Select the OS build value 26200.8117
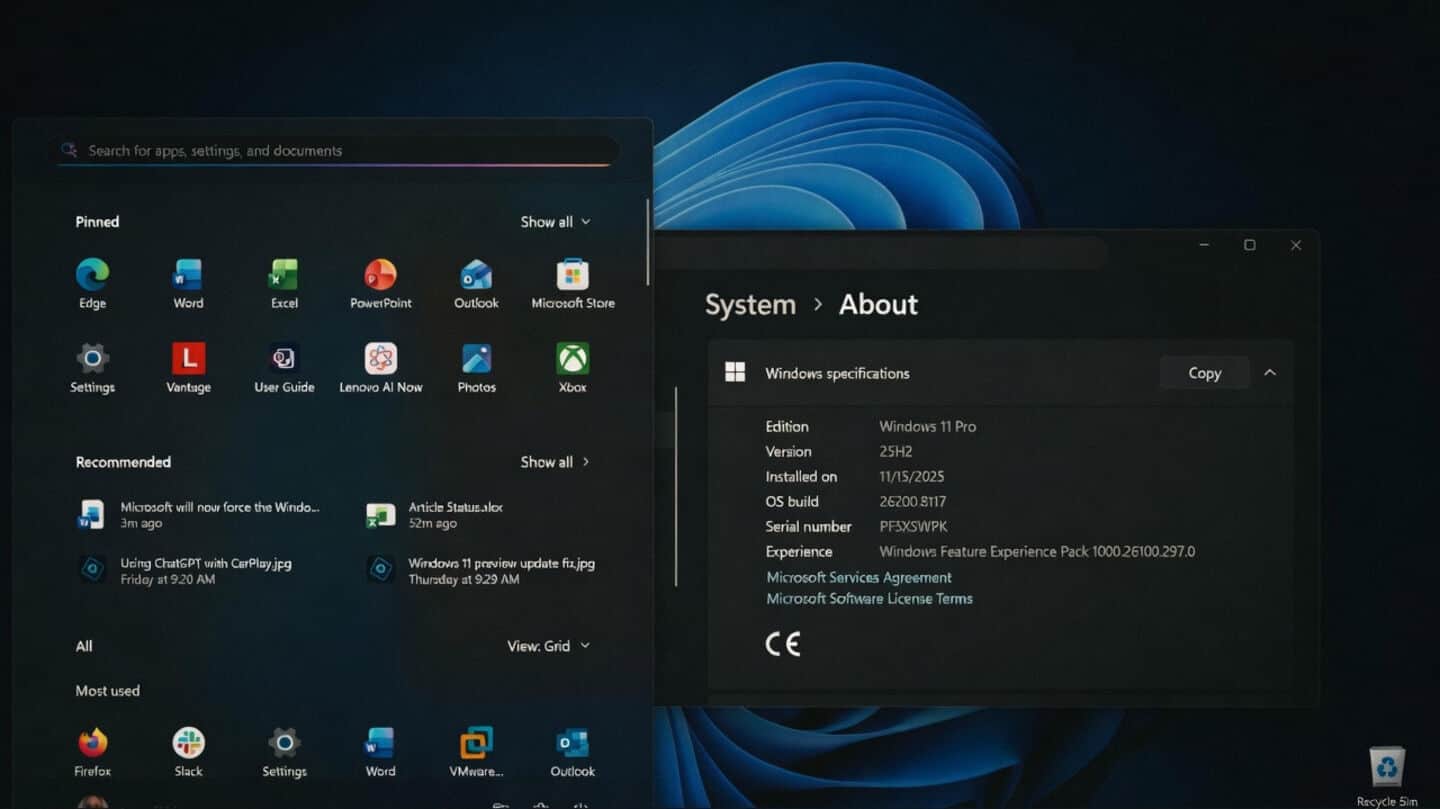 pos(912,502)
